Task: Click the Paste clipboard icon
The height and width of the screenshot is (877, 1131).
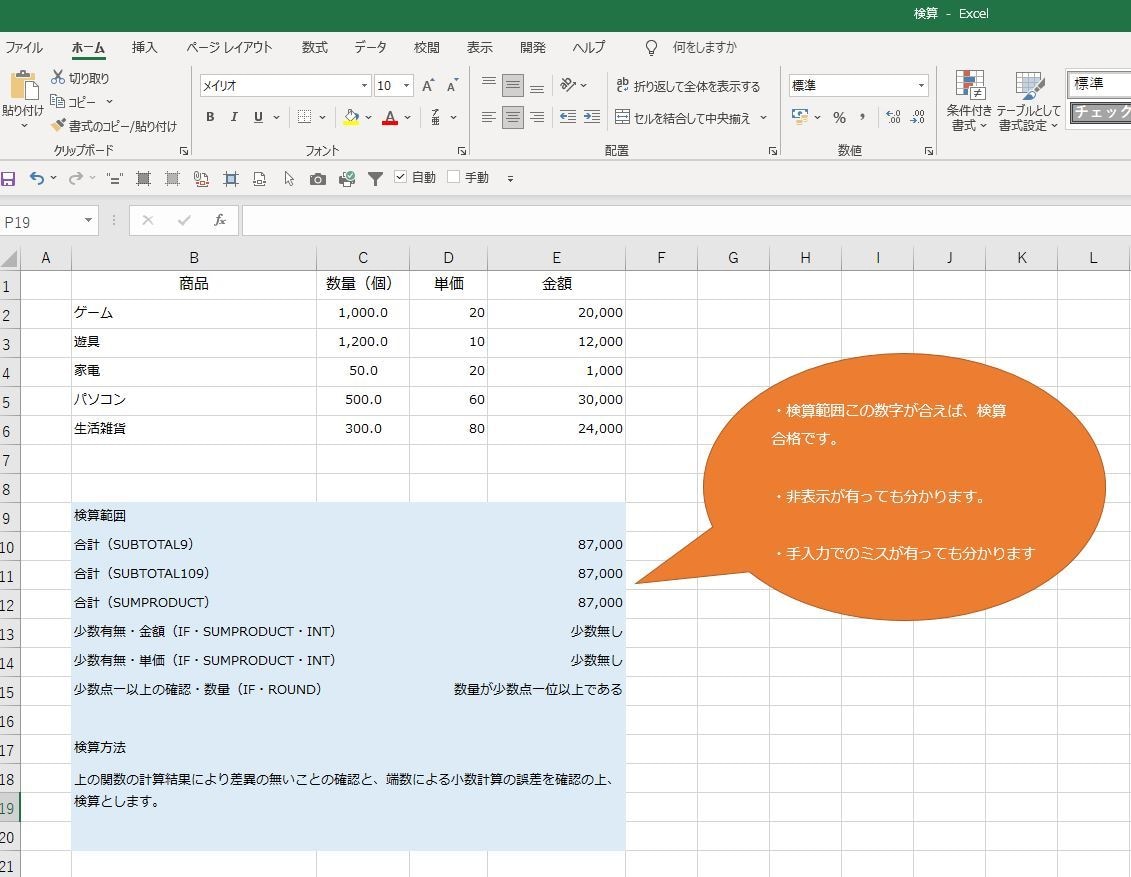Action: (24, 87)
